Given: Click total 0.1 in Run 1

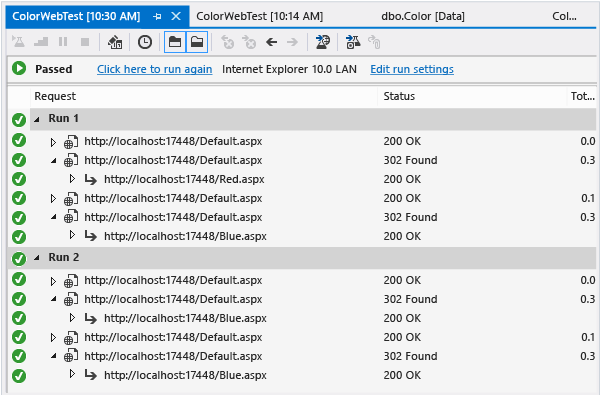Looking at the screenshot, I should (588, 198).
